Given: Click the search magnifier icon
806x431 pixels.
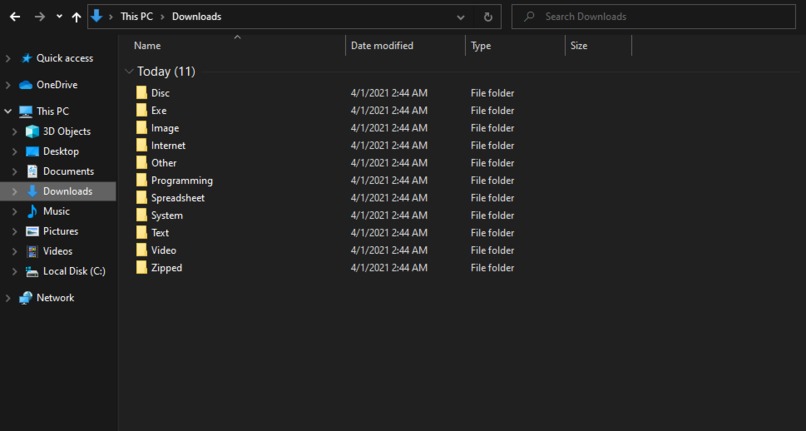Looking at the screenshot, I should tap(529, 16).
